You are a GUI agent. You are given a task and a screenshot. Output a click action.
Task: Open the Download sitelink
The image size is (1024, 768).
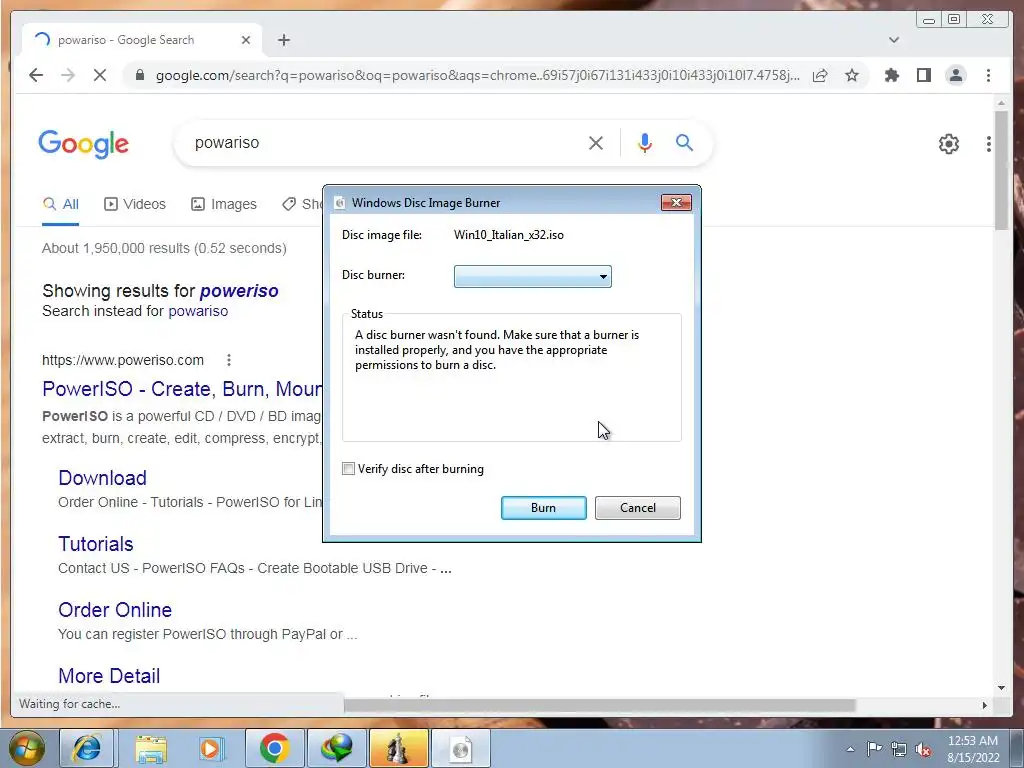(102, 478)
